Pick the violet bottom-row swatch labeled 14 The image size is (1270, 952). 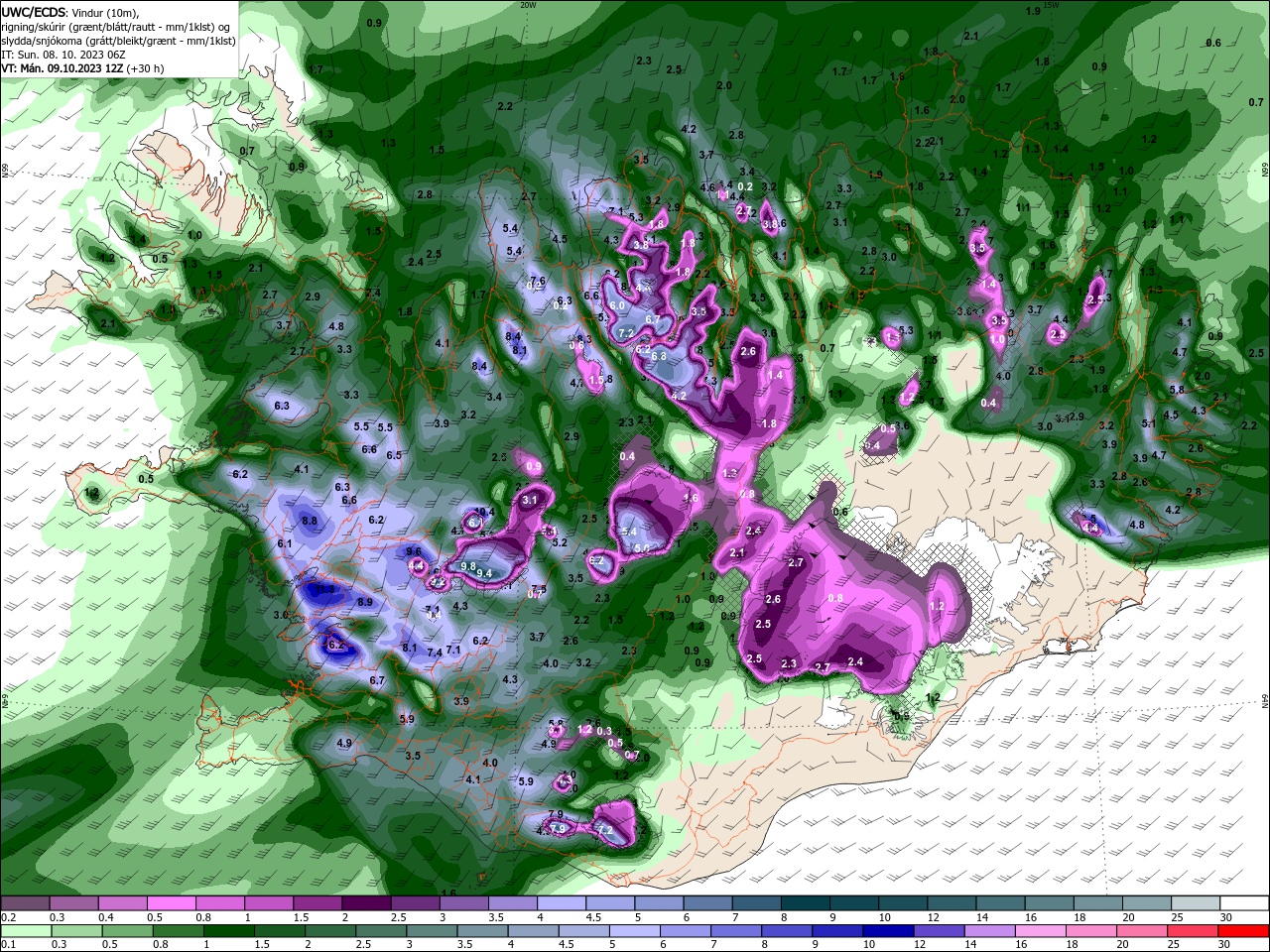pos(991,931)
